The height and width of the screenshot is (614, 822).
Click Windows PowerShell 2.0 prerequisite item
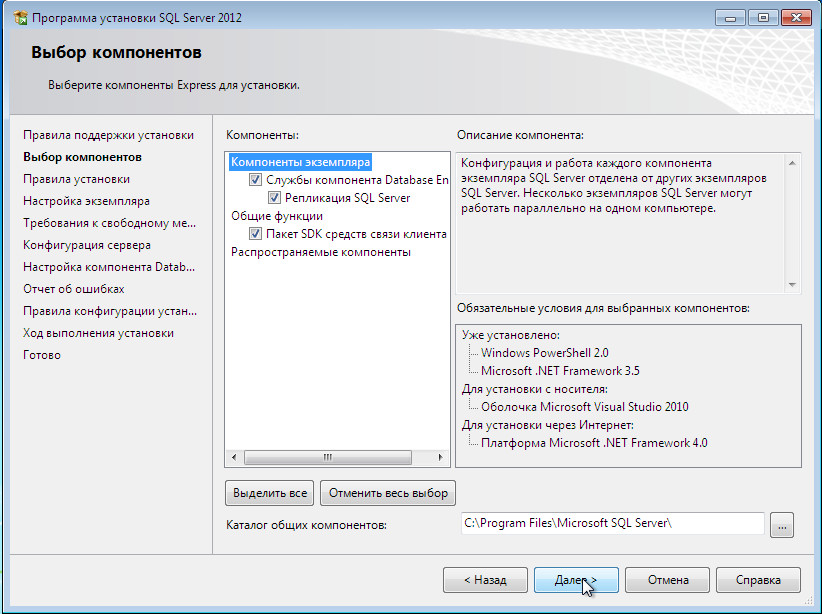coord(545,353)
